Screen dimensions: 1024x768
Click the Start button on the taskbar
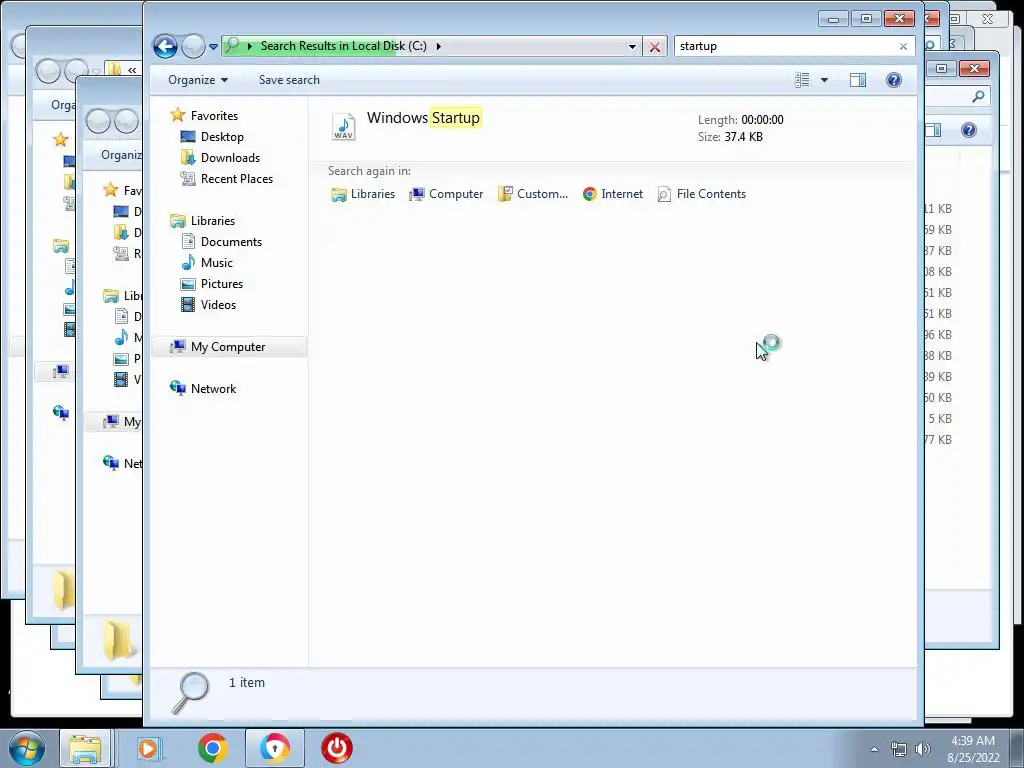pyautogui.click(x=27, y=748)
